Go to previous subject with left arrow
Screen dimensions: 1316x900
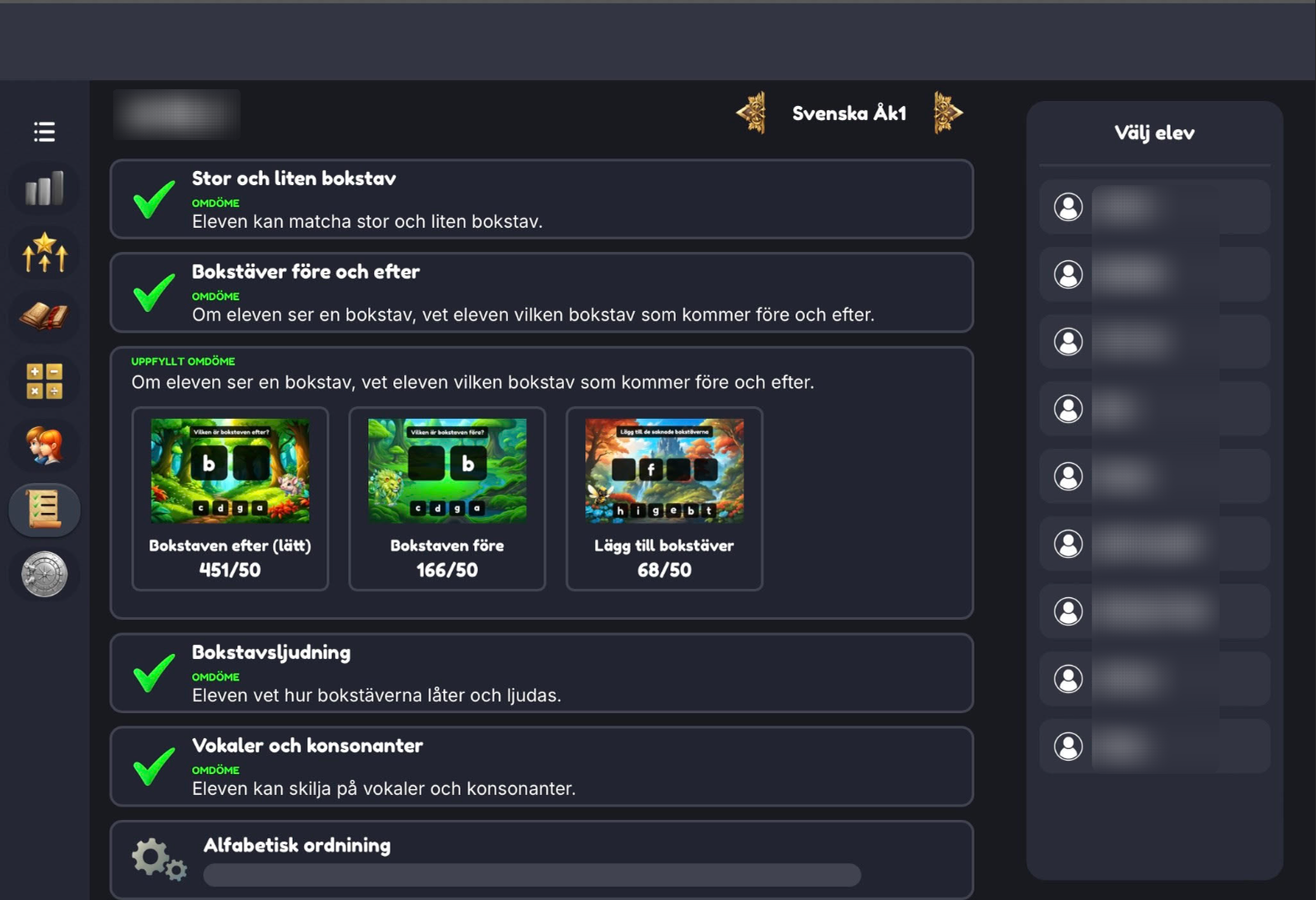point(751,113)
